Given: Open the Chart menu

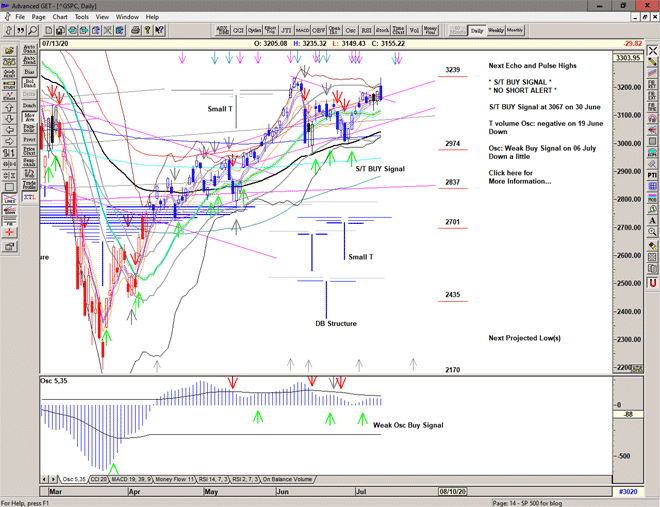Looking at the screenshot, I should coord(60,17).
